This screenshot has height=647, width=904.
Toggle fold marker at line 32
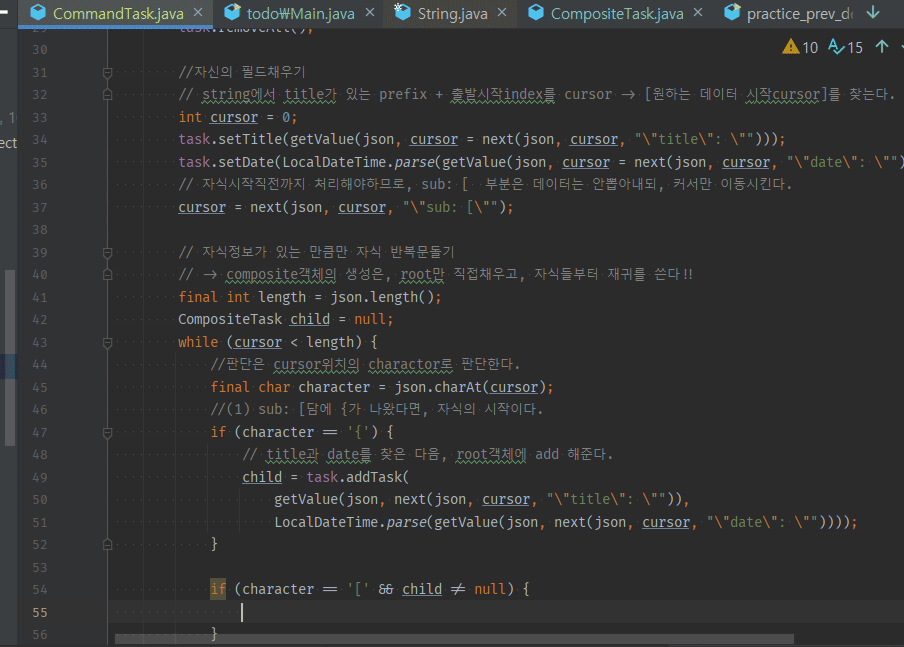pyautogui.click(x=107, y=95)
